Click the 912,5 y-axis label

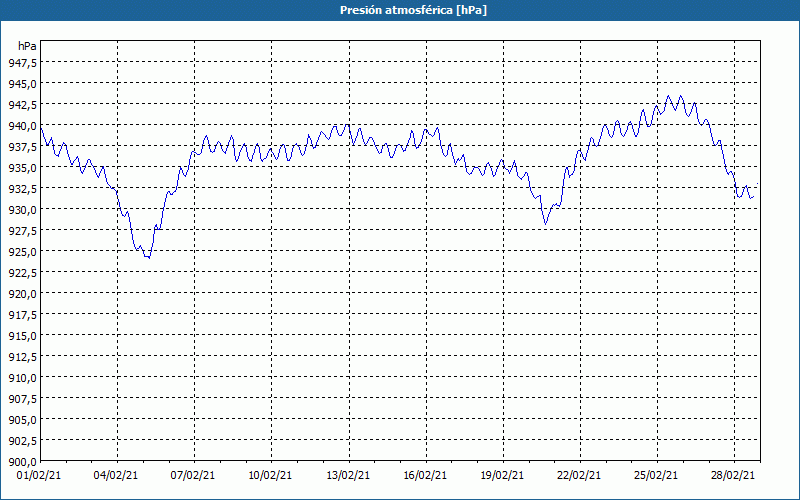pyautogui.click(x=22, y=357)
